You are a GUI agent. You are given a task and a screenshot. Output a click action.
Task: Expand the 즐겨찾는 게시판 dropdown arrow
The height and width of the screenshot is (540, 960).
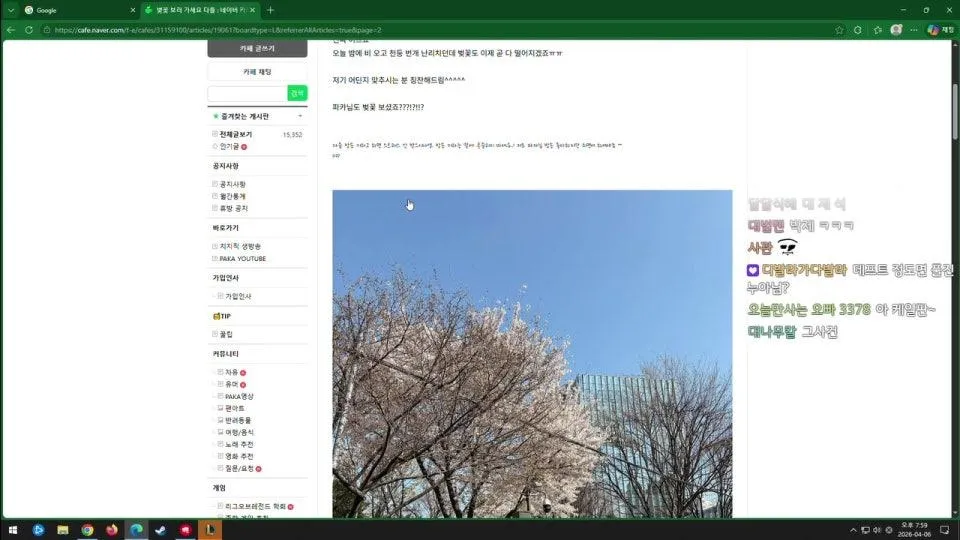point(300,116)
